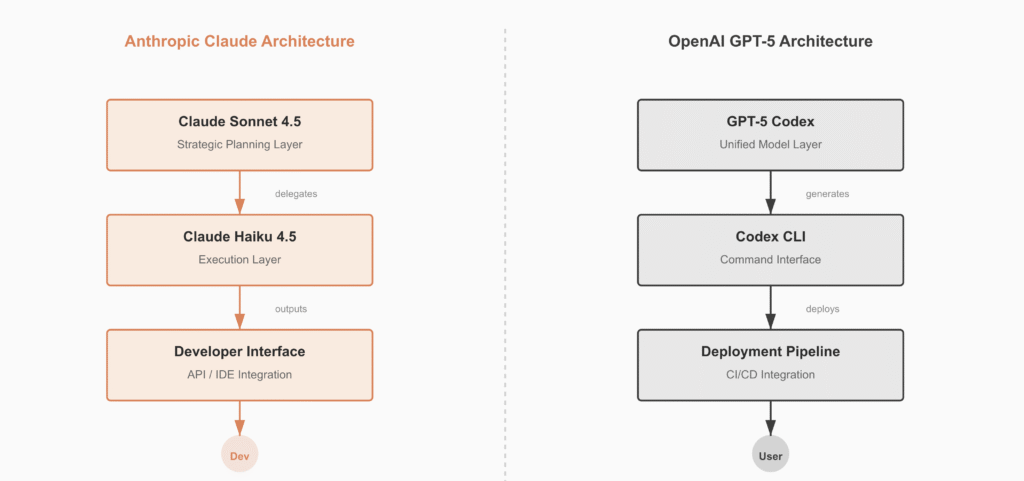Click the Execution Layer subtitle
The height and width of the screenshot is (481, 1024).
coord(239,260)
